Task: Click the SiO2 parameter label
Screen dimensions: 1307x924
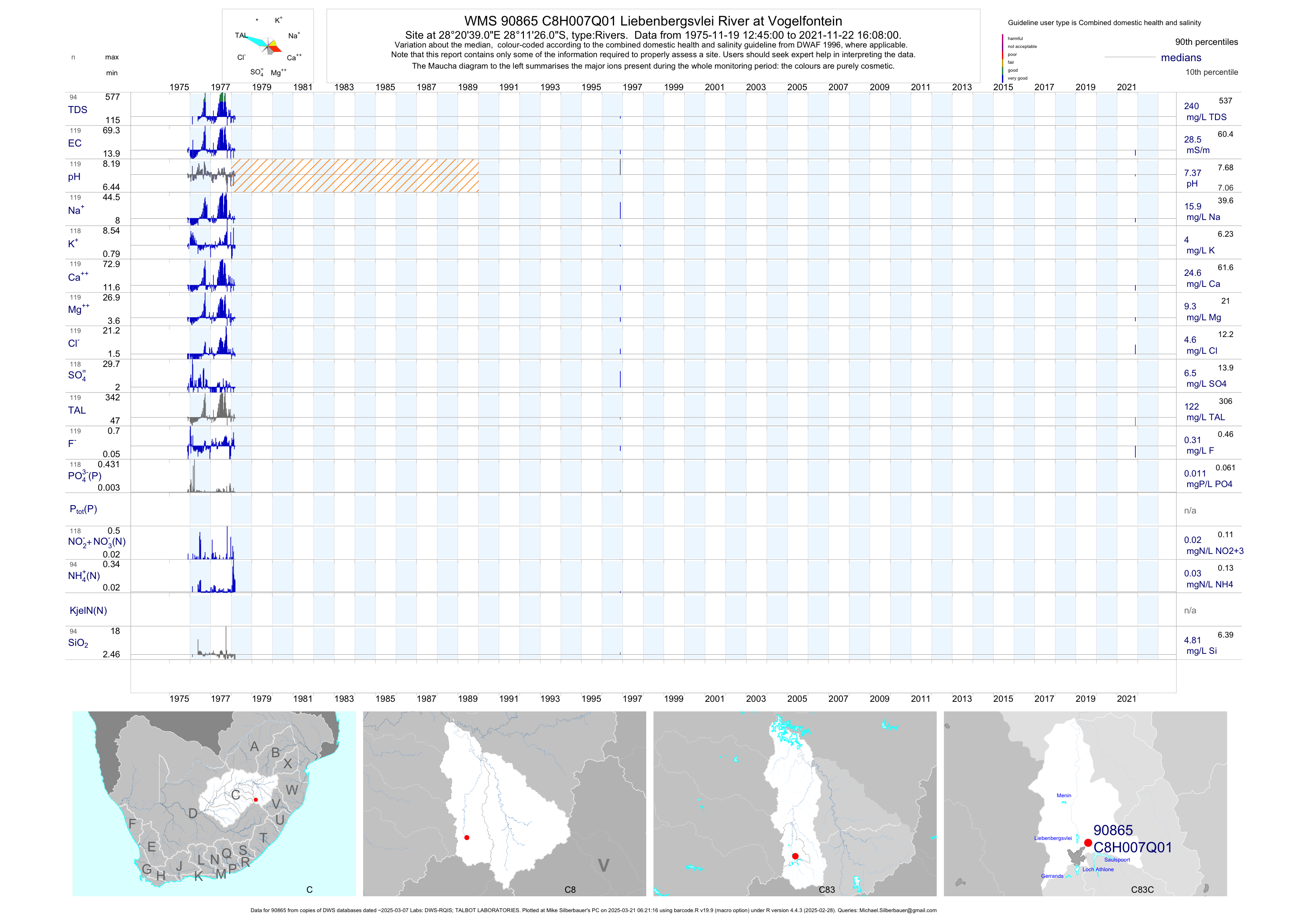Action: [x=78, y=643]
